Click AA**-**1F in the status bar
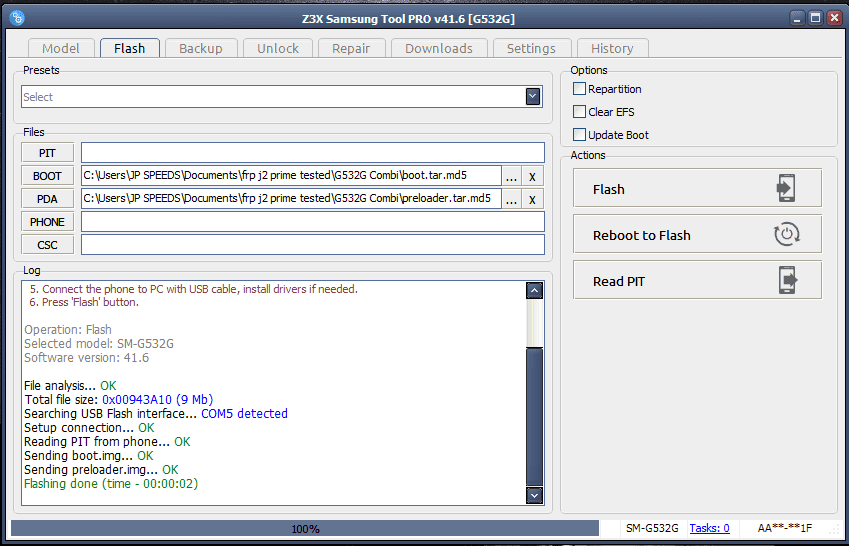Screen dimensions: 849x546 click(785, 528)
